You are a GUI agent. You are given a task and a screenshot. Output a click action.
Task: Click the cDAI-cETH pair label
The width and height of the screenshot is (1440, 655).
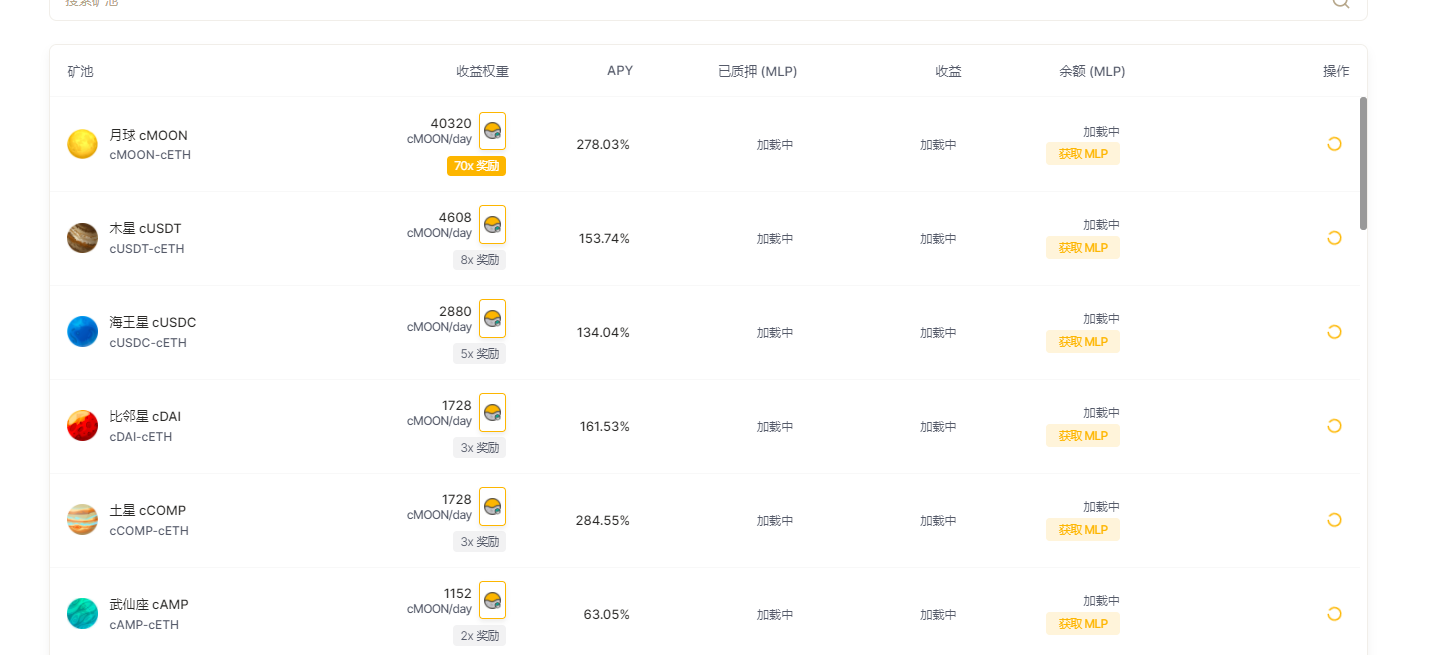[141, 437]
